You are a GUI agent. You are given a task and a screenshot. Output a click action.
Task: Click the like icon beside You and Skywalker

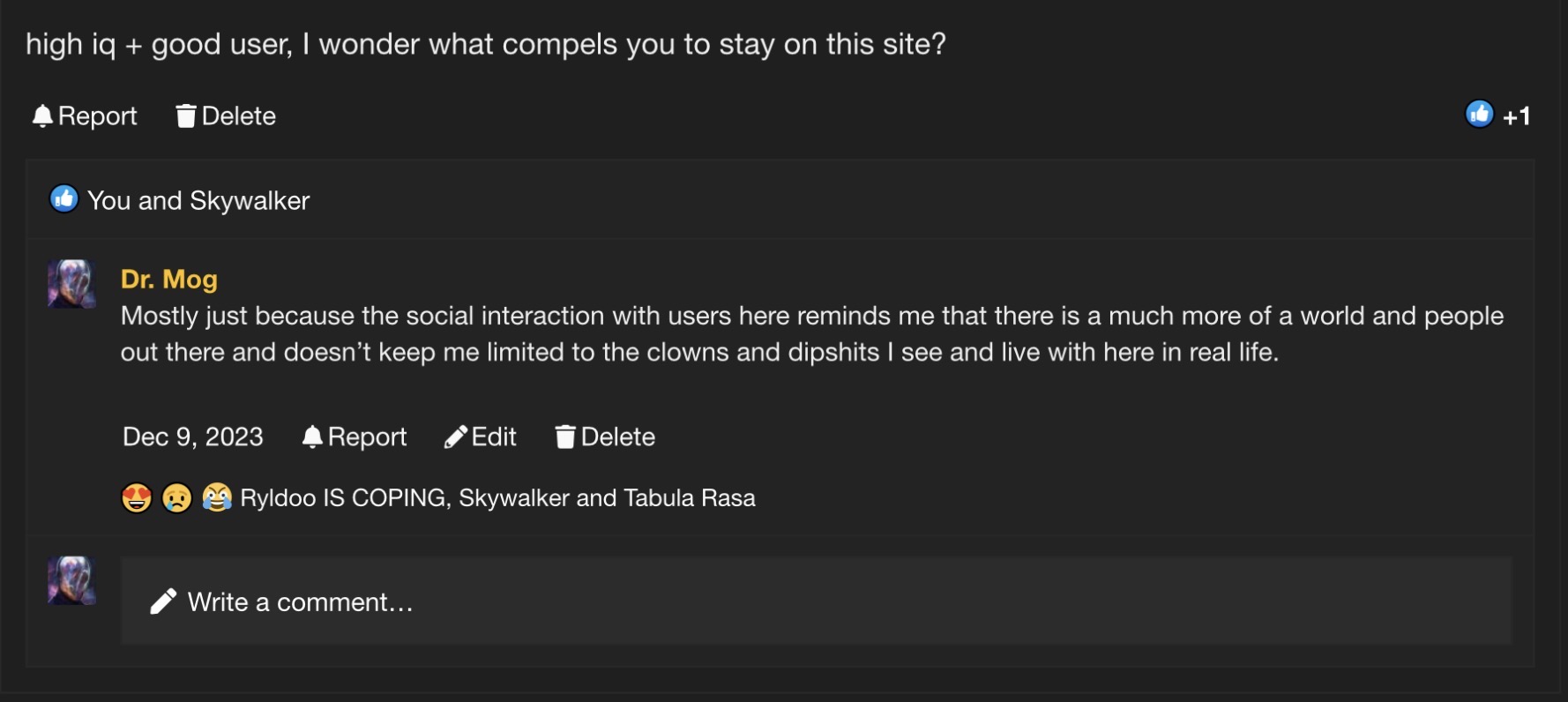click(x=63, y=199)
